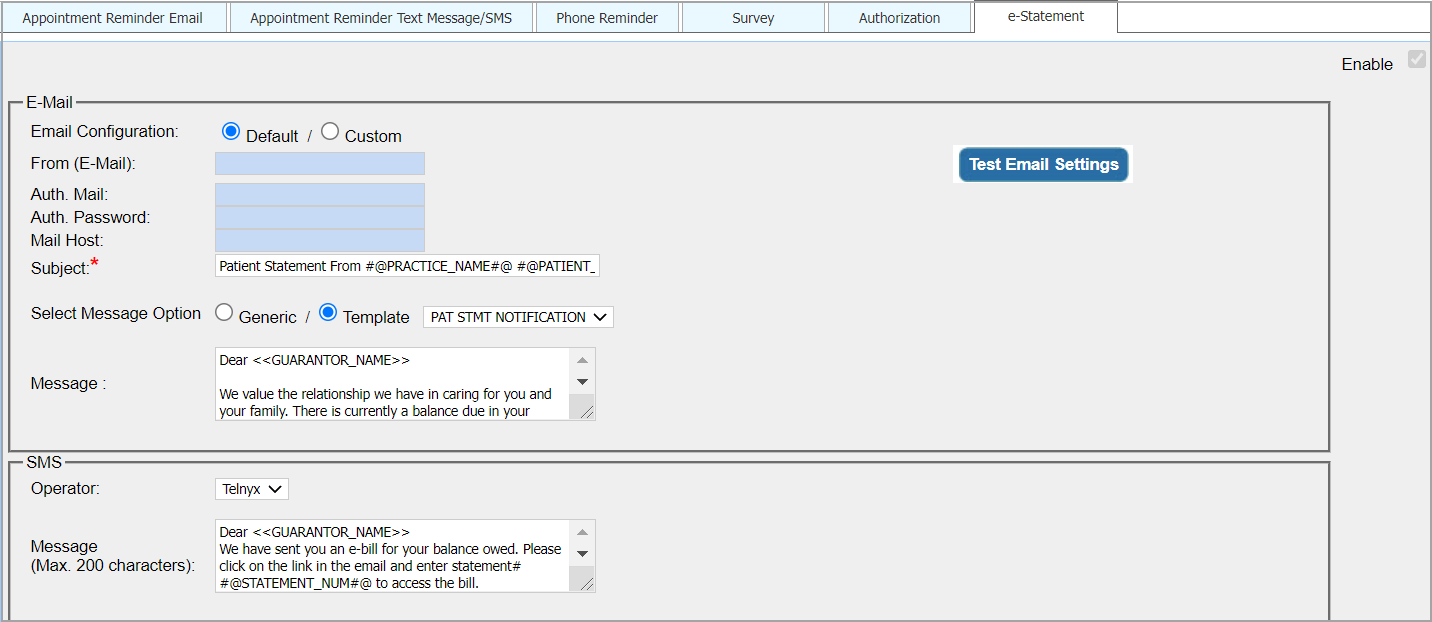The height and width of the screenshot is (622, 1432).
Task: Click Test Email Settings button
Action: click(x=1043, y=165)
